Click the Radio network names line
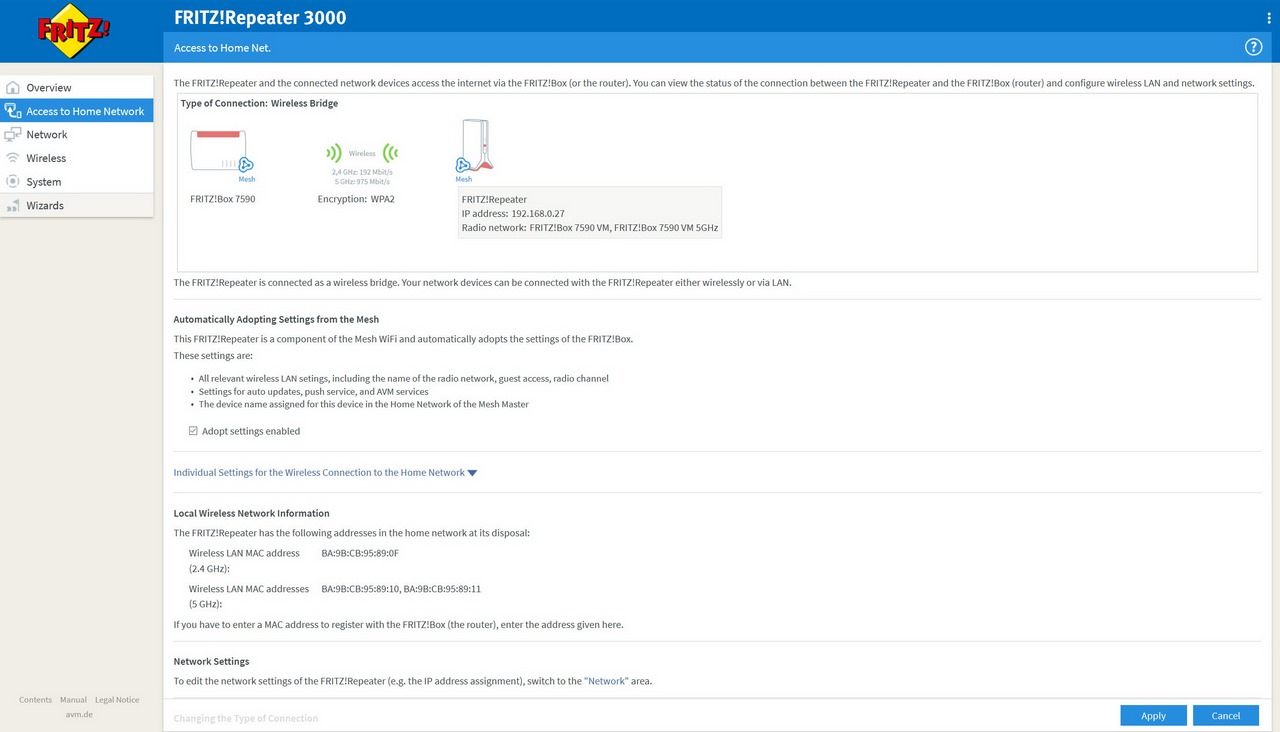Viewport: 1280px width, 732px height. point(590,228)
